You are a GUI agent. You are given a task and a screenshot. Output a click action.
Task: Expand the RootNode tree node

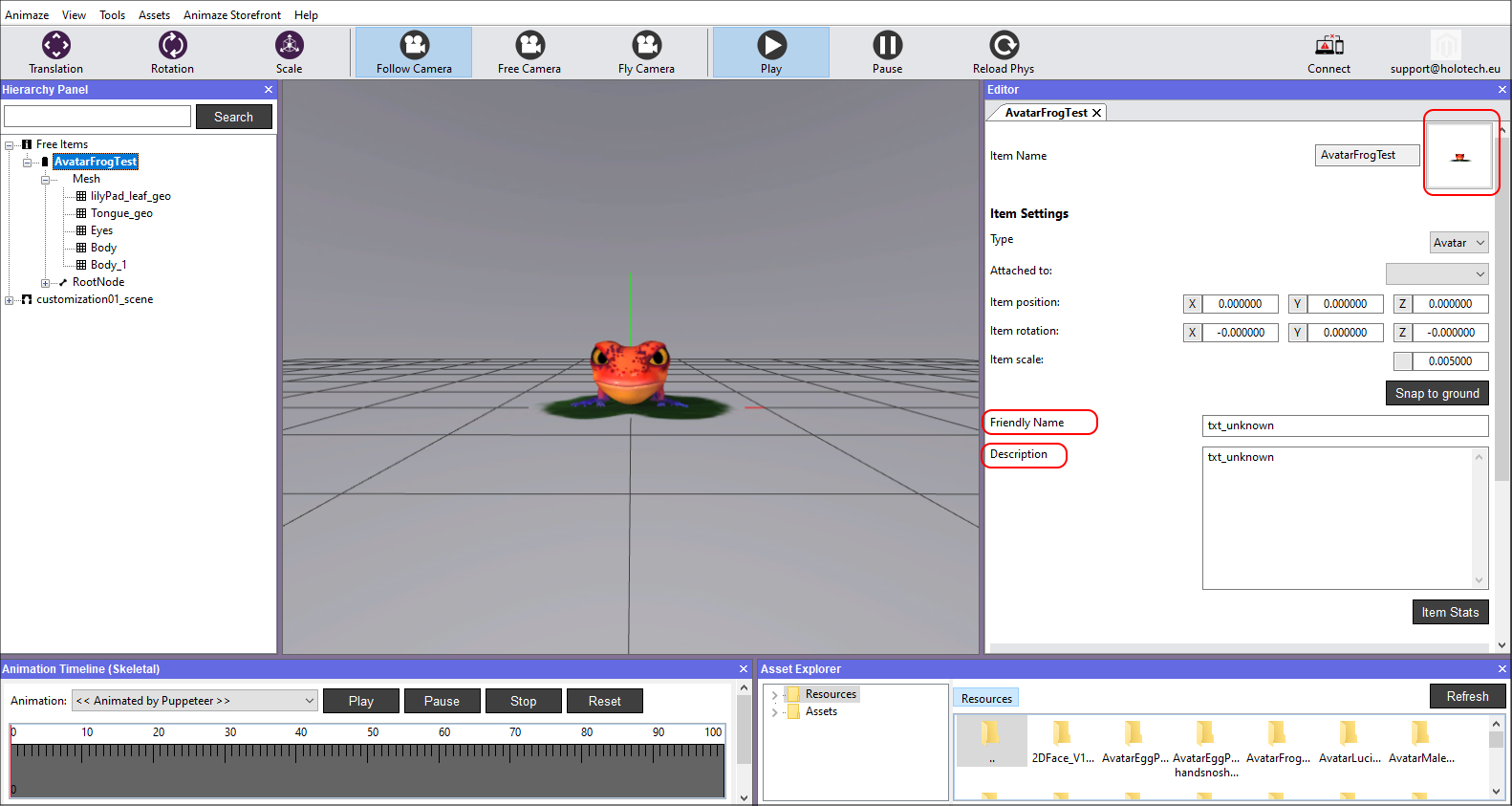(45, 283)
